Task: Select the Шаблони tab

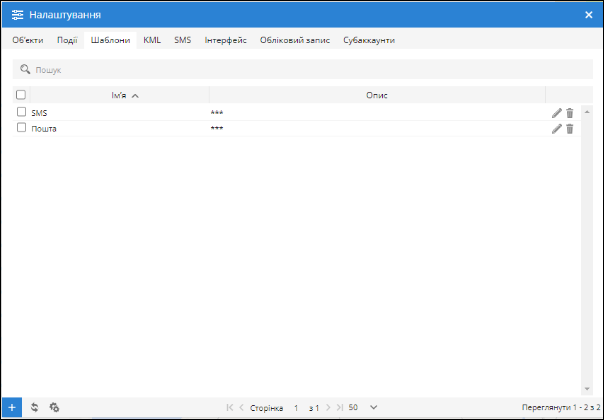Action: coord(110,40)
